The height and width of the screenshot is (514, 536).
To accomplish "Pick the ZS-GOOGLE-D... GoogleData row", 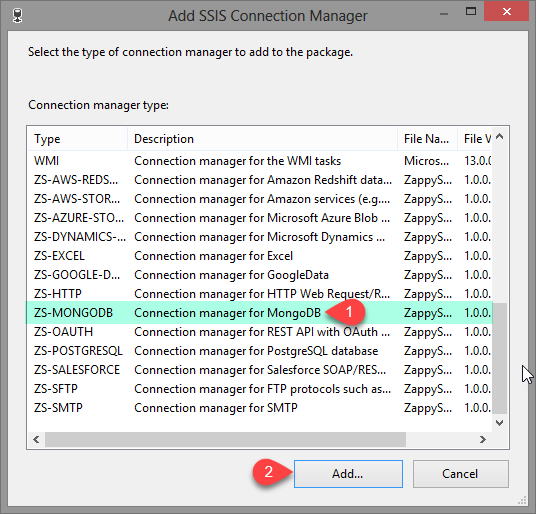I will pyautogui.click(x=259, y=275).
